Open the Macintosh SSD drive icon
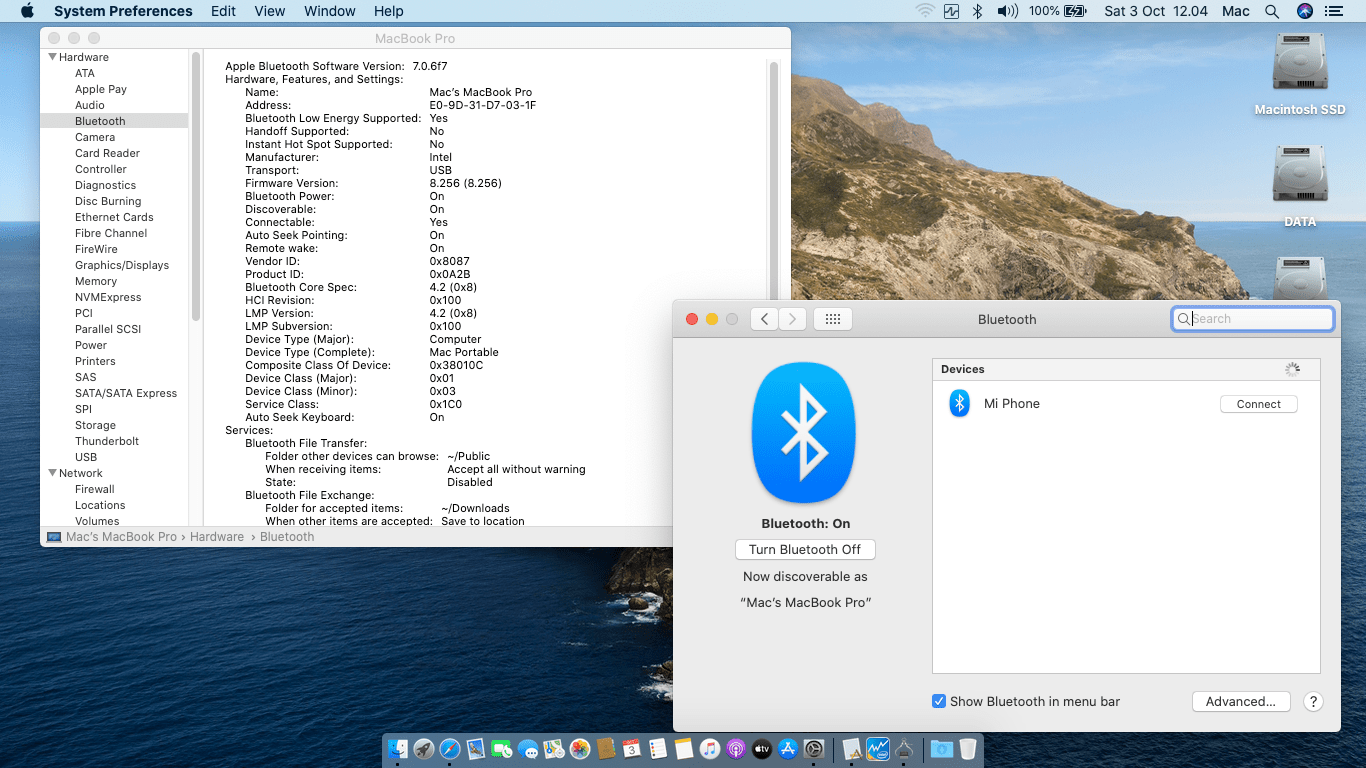1366x768 pixels. (1299, 64)
